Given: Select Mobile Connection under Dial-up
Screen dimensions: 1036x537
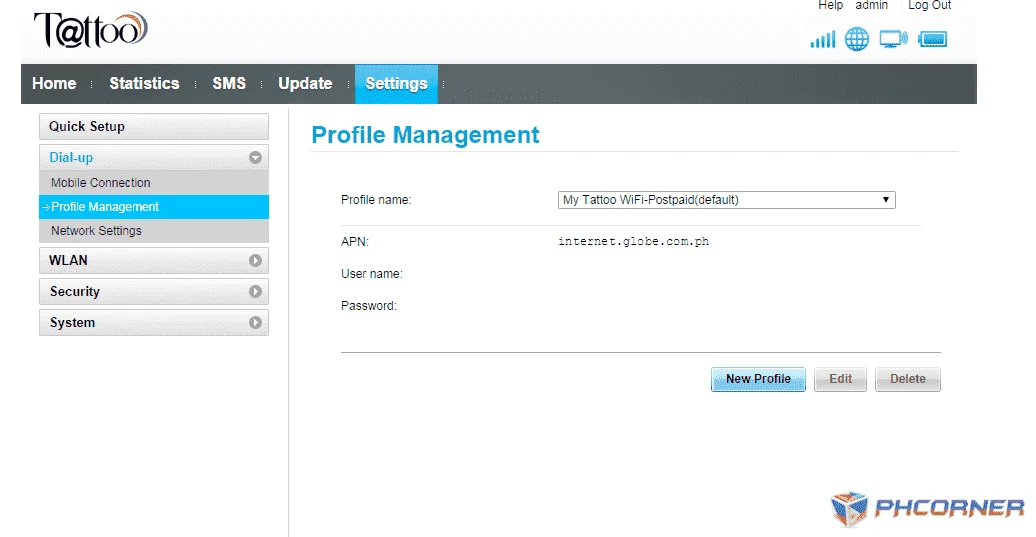Looking at the screenshot, I should click(x=154, y=183).
